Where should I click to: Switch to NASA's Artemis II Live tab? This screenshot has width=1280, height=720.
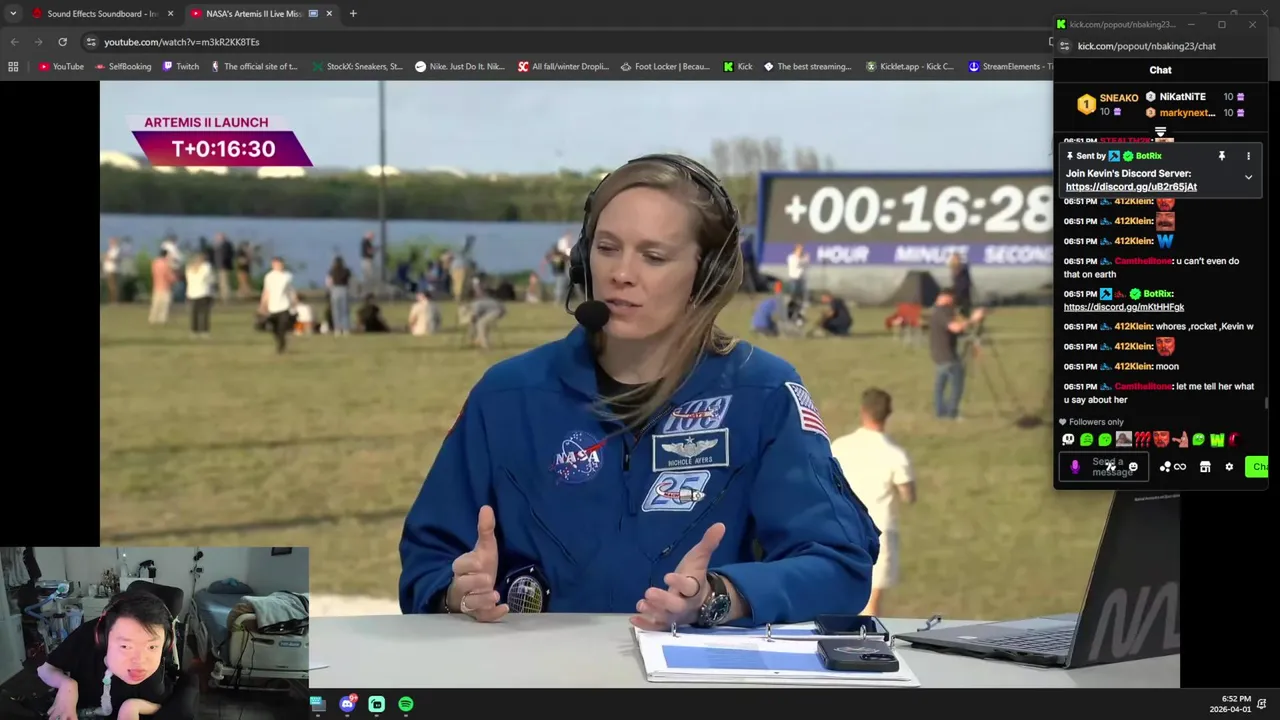(262, 13)
